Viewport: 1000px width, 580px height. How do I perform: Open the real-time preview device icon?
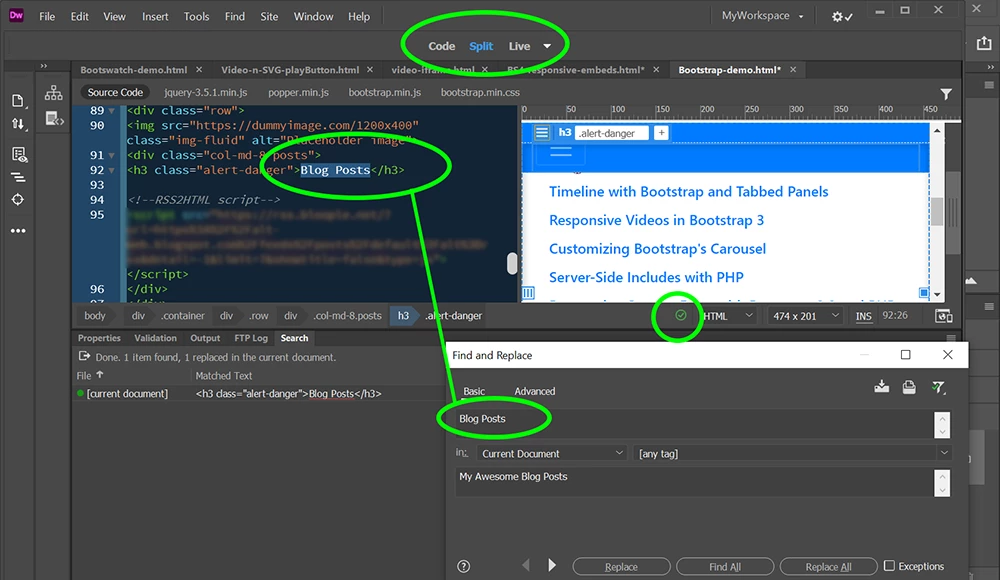pyautogui.click(x=943, y=316)
